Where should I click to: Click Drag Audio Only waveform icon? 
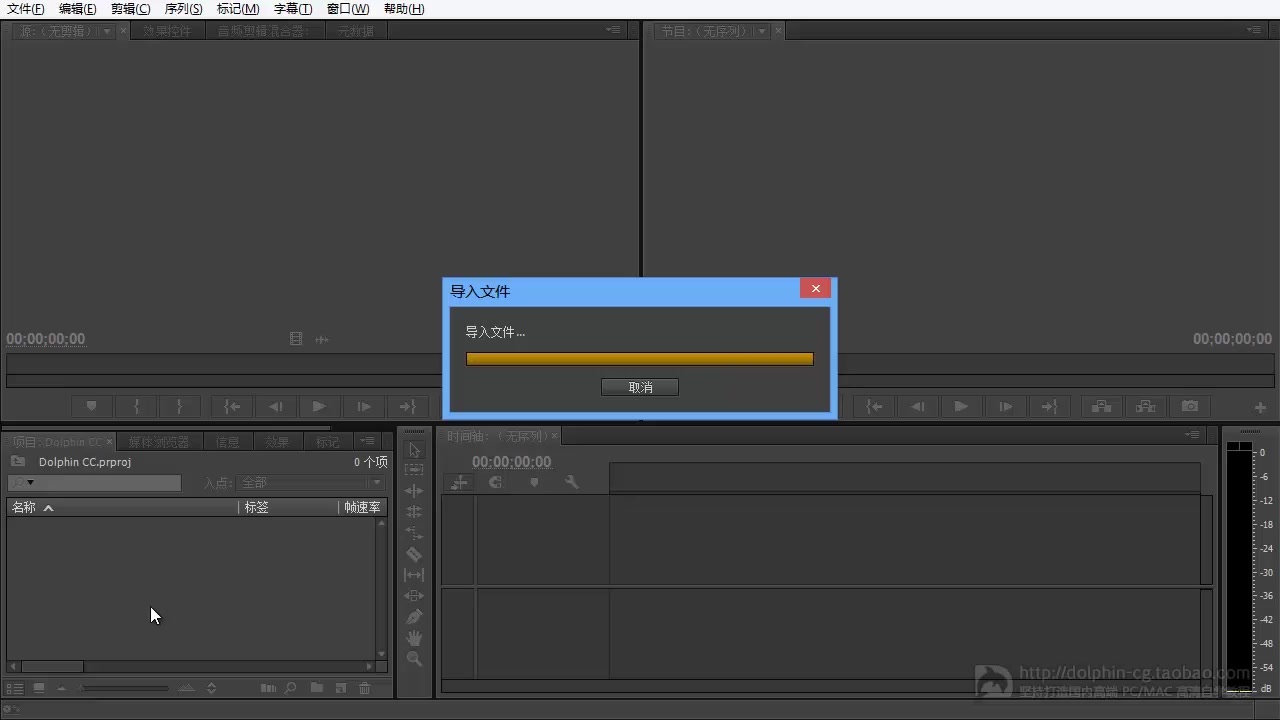click(x=322, y=340)
